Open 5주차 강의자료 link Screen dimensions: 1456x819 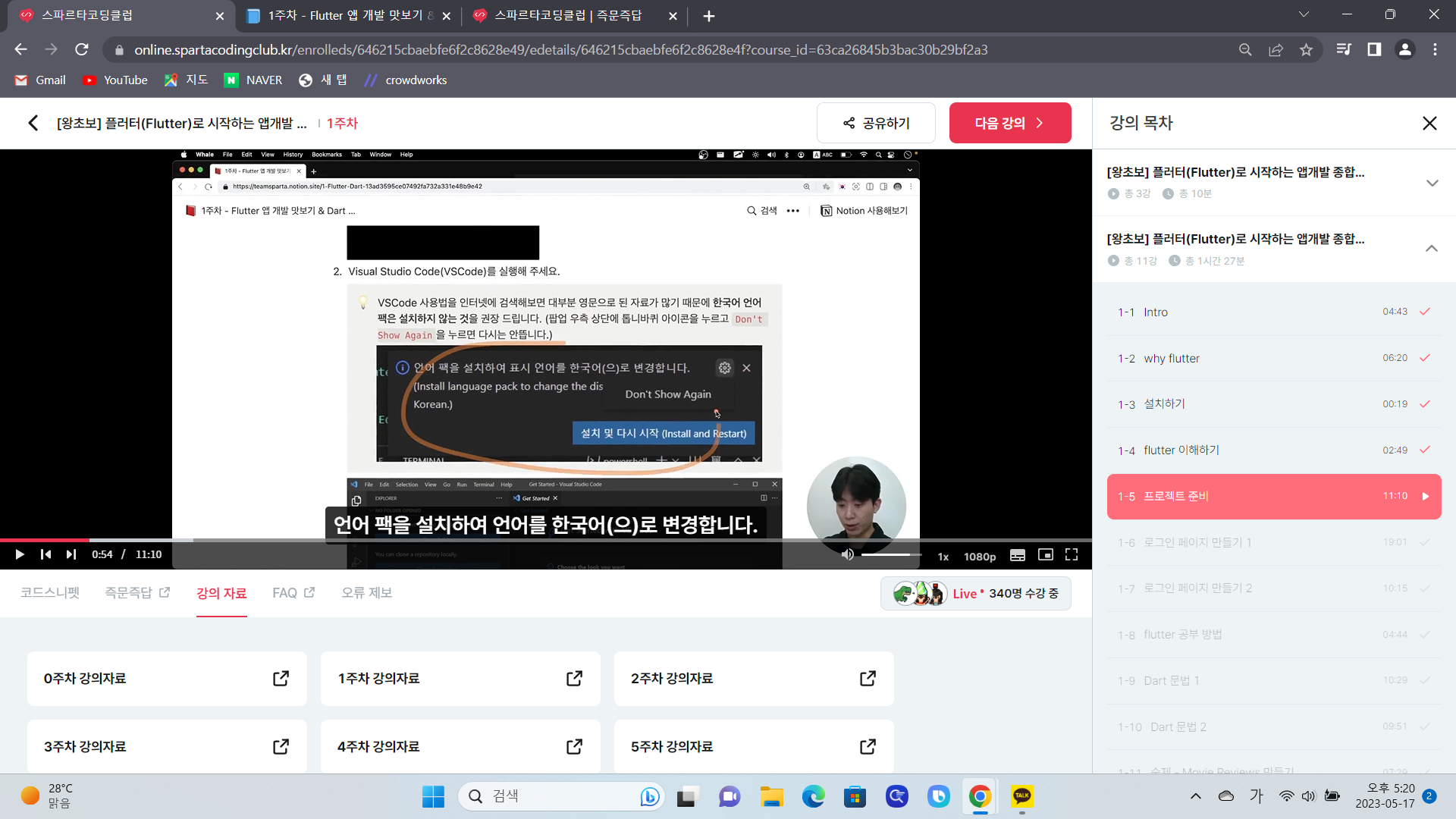click(754, 747)
